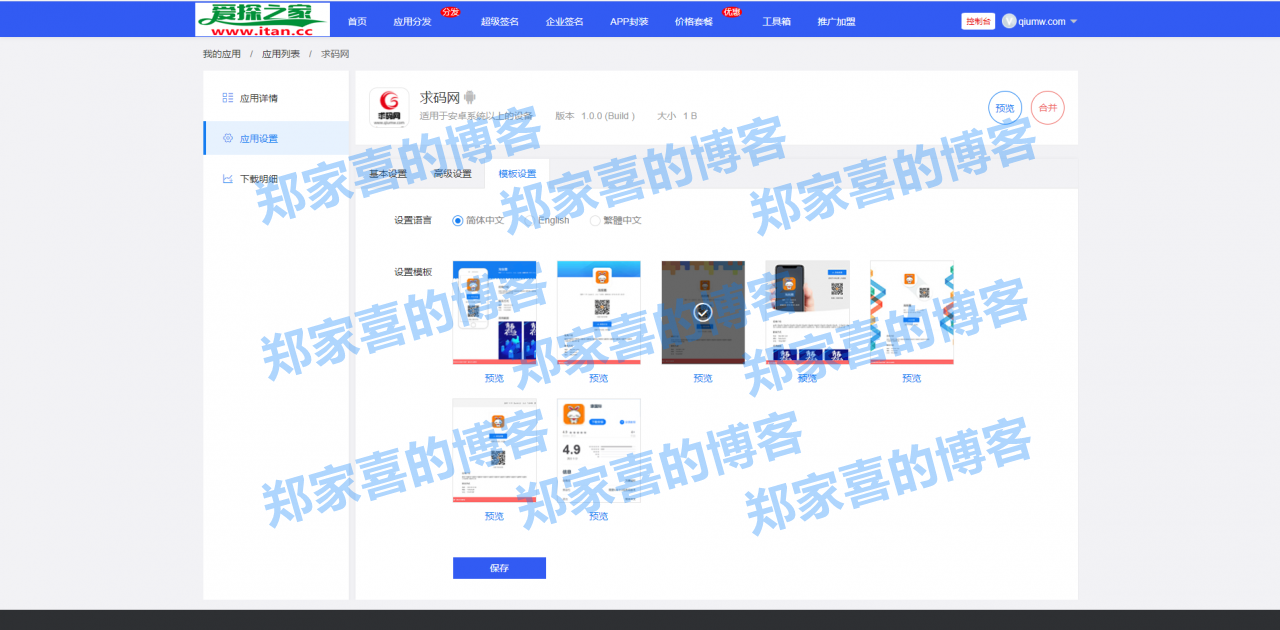Open the 下载明细 sidebar chart icon
1280x630 pixels.
pos(228,178)
